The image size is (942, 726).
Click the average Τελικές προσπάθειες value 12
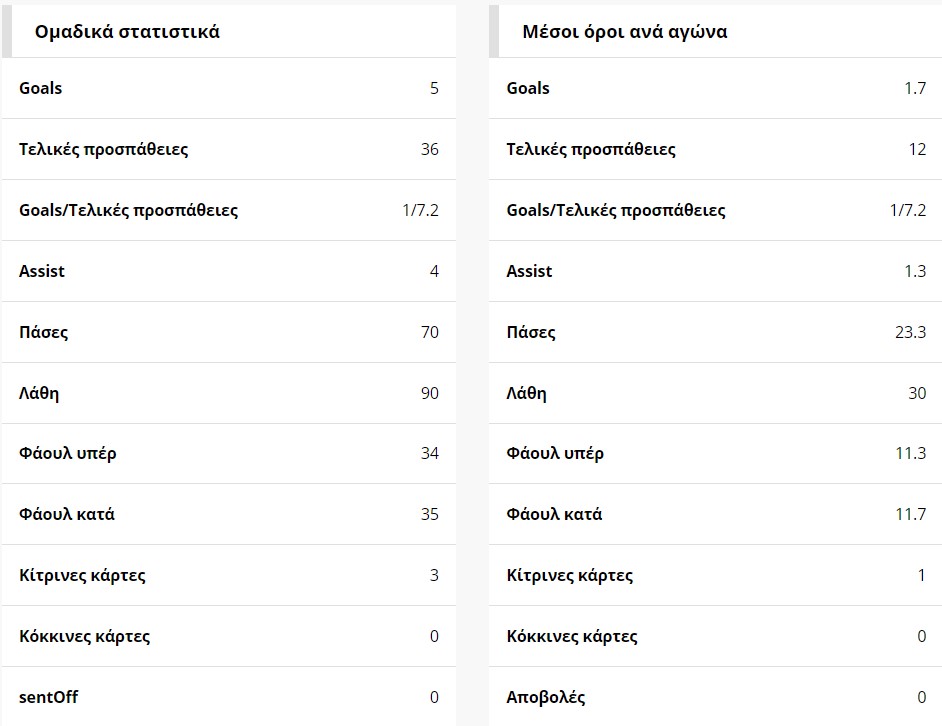point(917,149)
